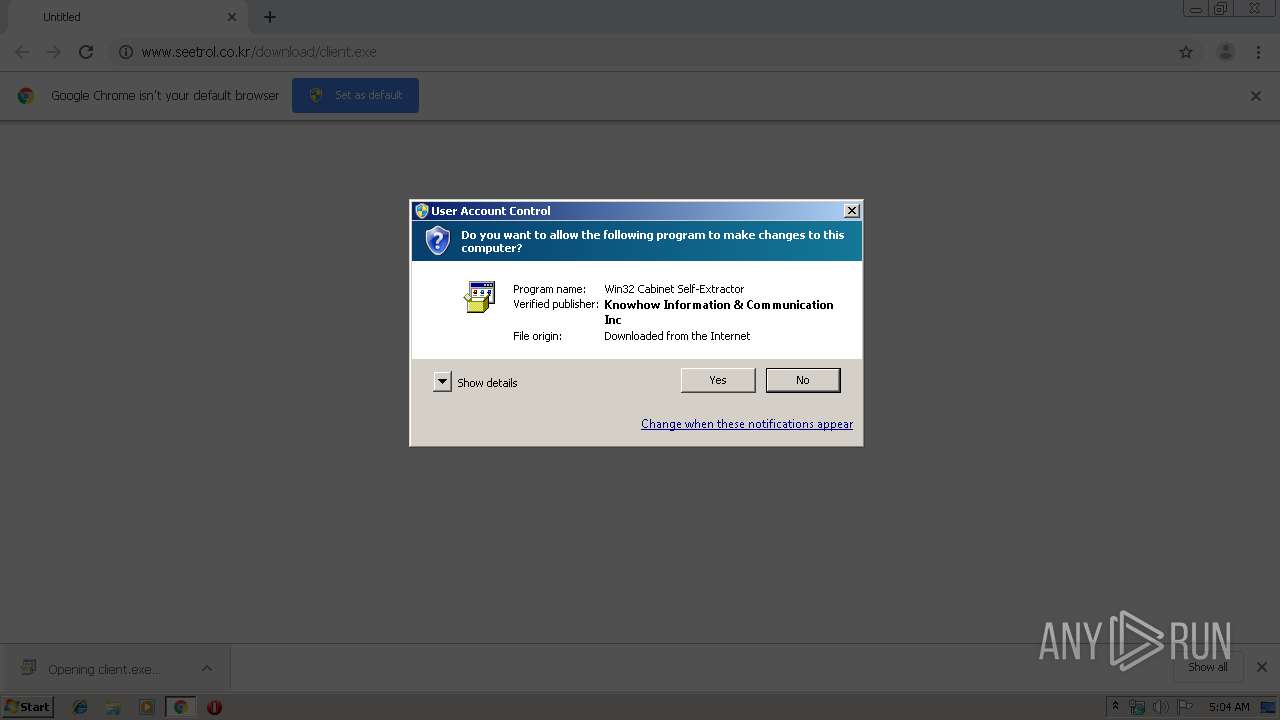Click the UAC shield question mark icon
Screen dimensions: 1280x720
(438, 241)
